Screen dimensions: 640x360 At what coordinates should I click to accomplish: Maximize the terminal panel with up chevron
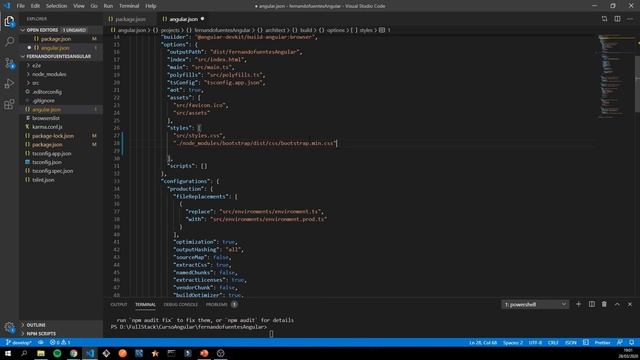(617, 304)
